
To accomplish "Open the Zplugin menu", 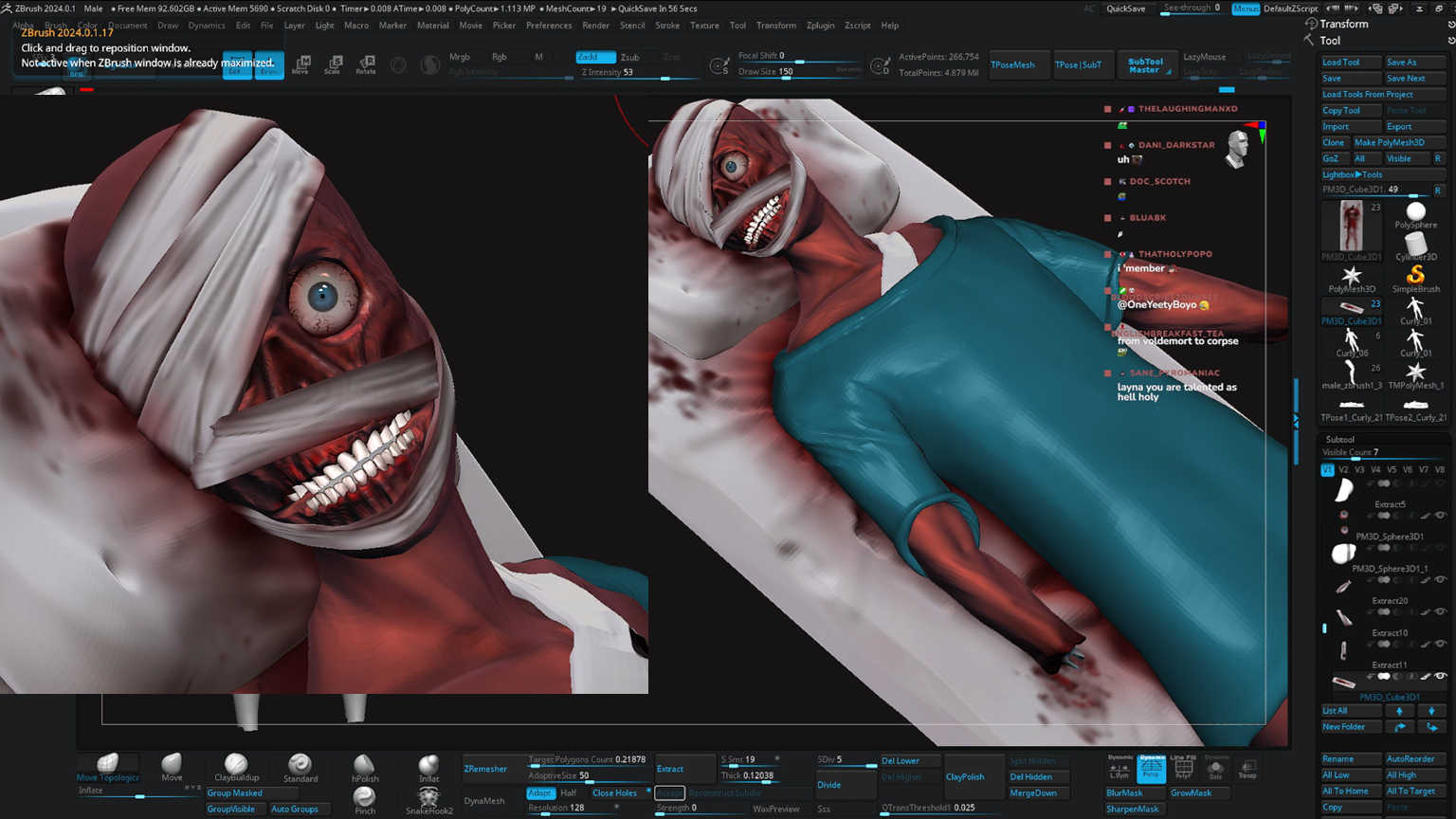I will coord(820,26).
